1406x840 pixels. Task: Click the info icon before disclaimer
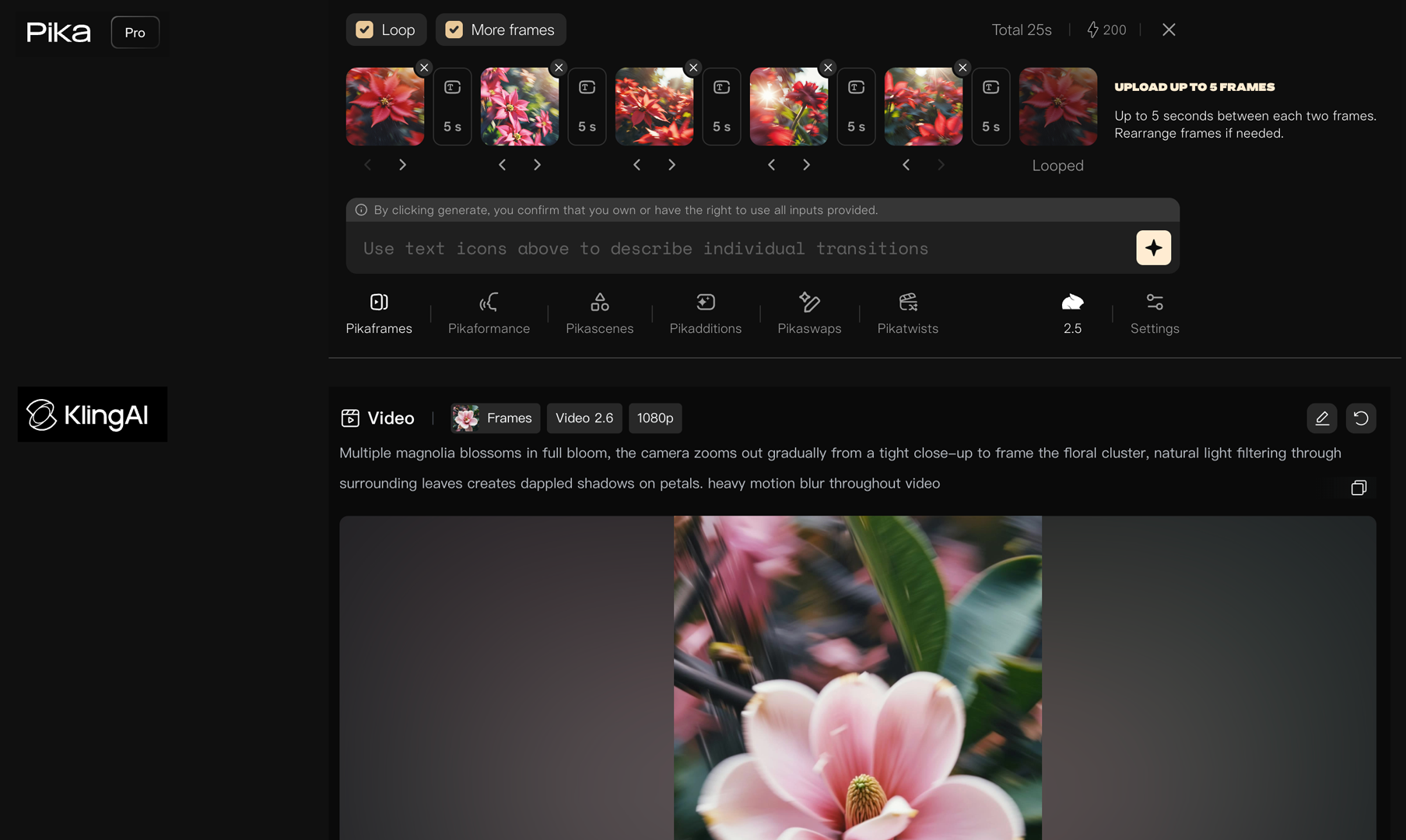tap(361, 210)
